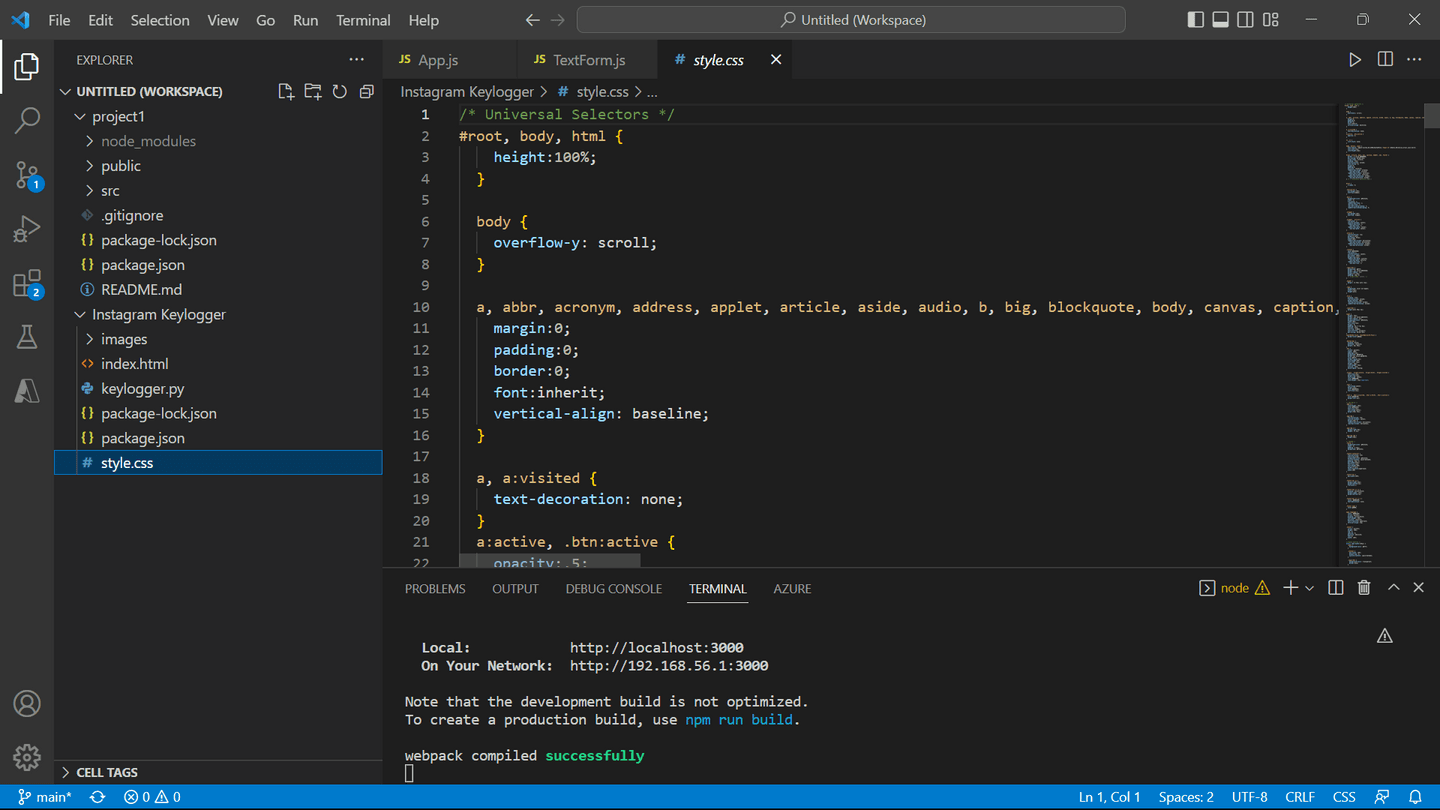Toggle the bottom panel layout button

1220,20
